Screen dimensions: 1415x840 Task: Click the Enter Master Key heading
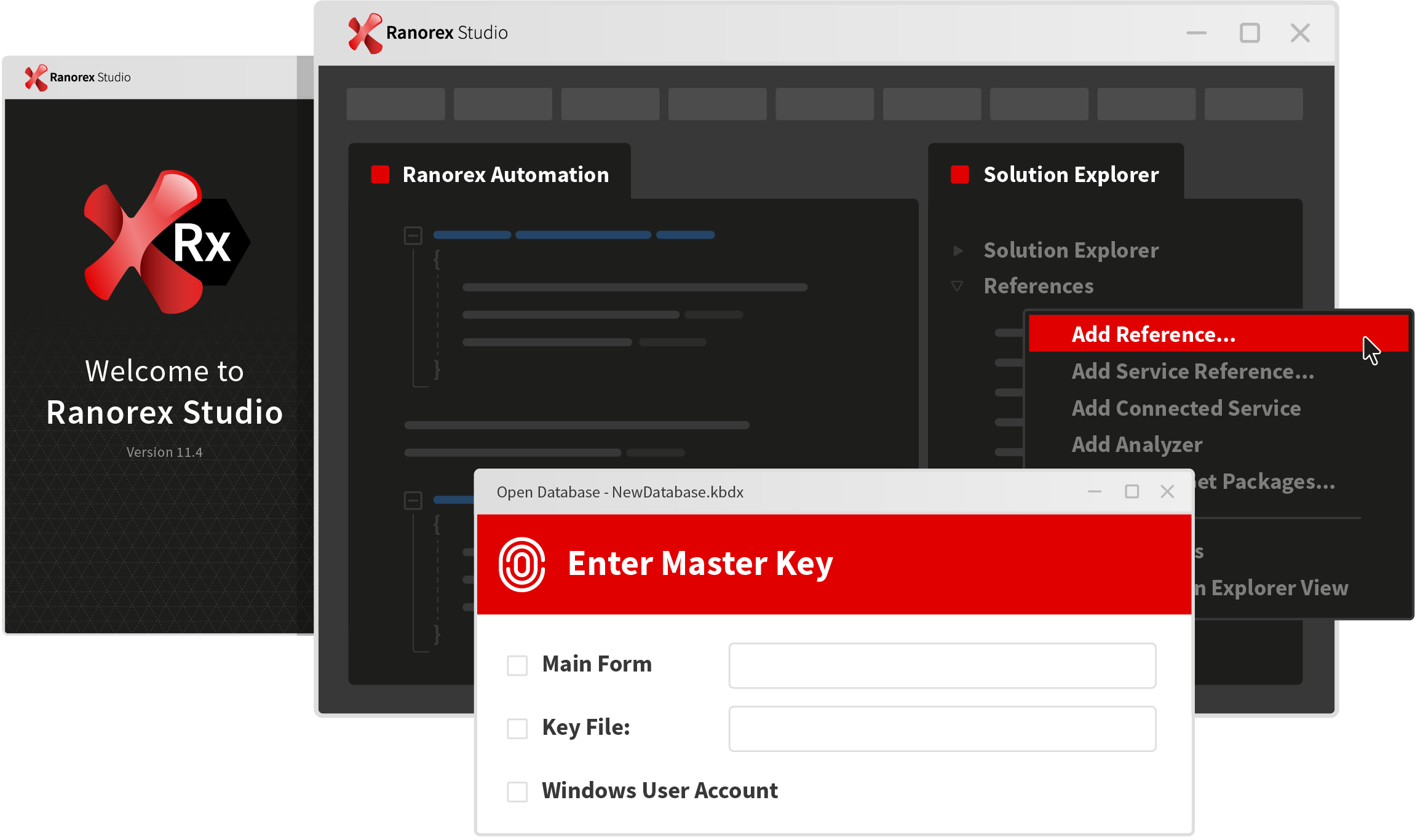700,564
